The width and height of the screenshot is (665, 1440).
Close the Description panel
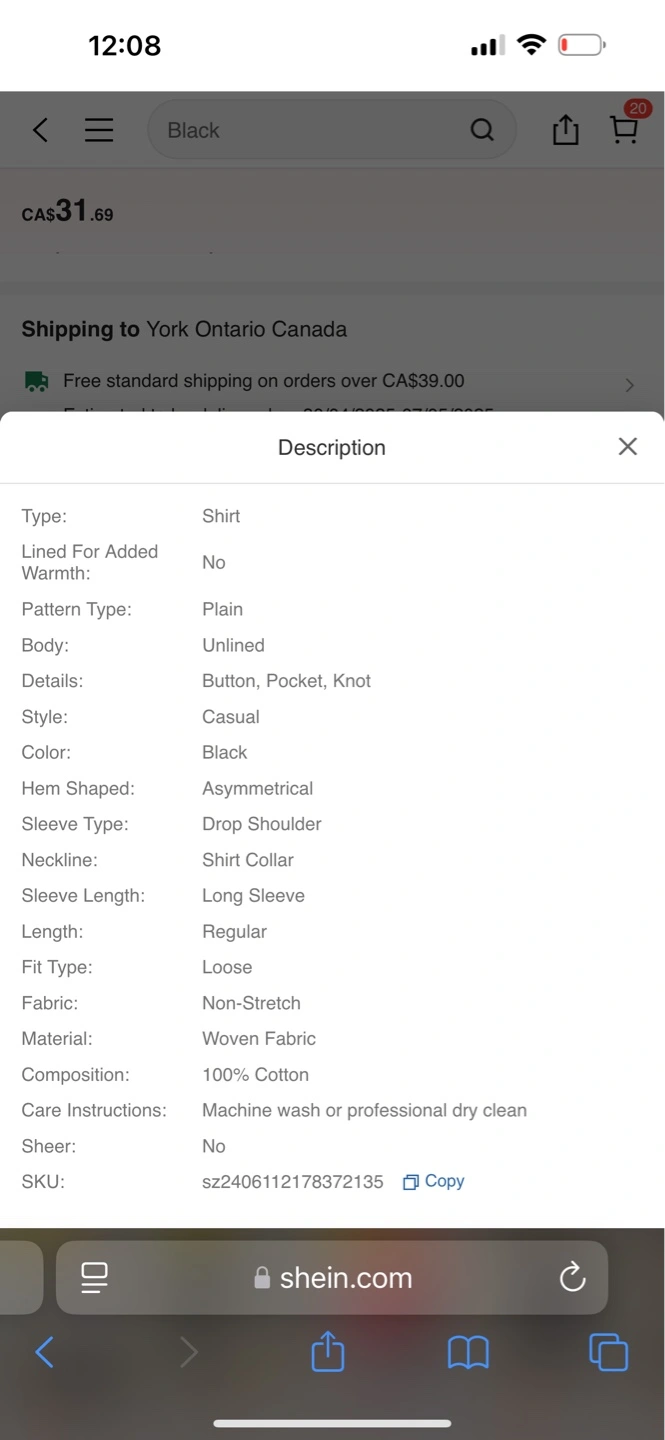click(627, 447)
